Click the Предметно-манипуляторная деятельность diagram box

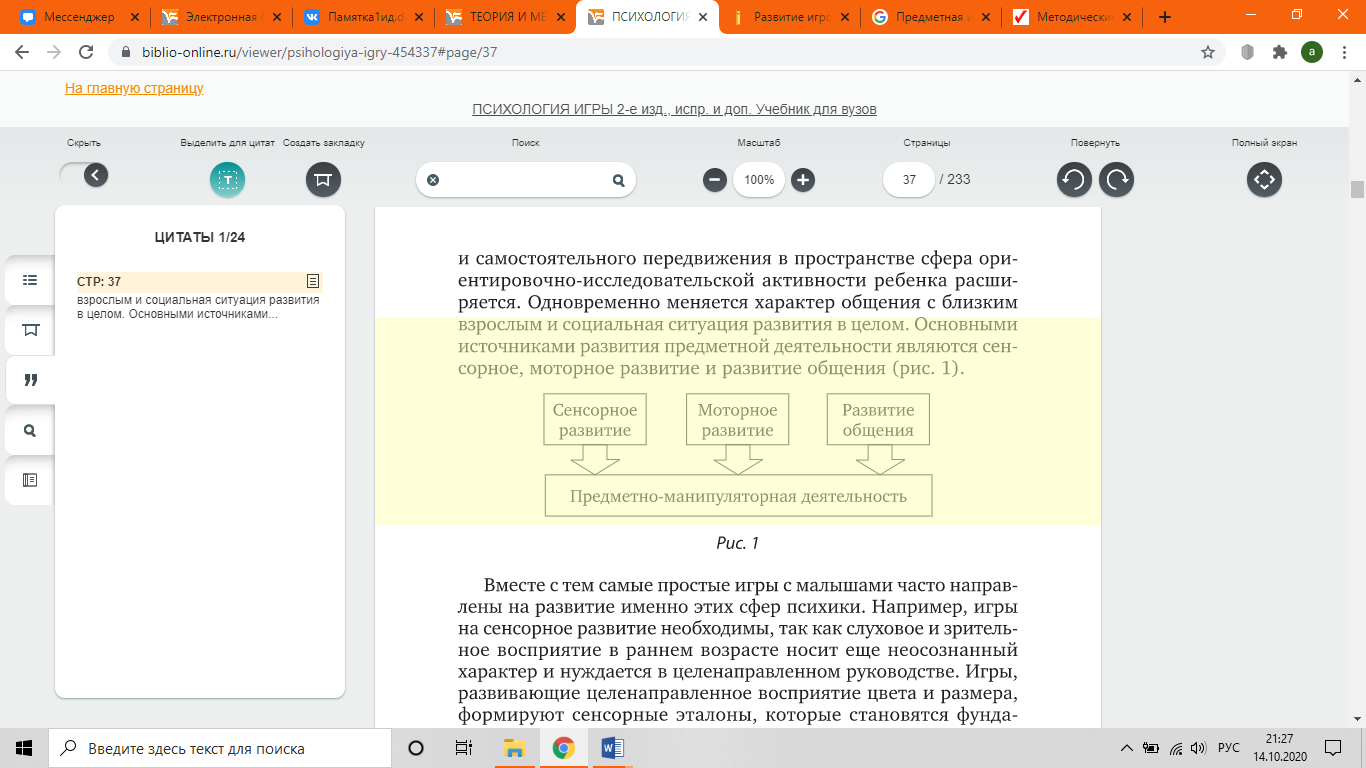(738, 496)
